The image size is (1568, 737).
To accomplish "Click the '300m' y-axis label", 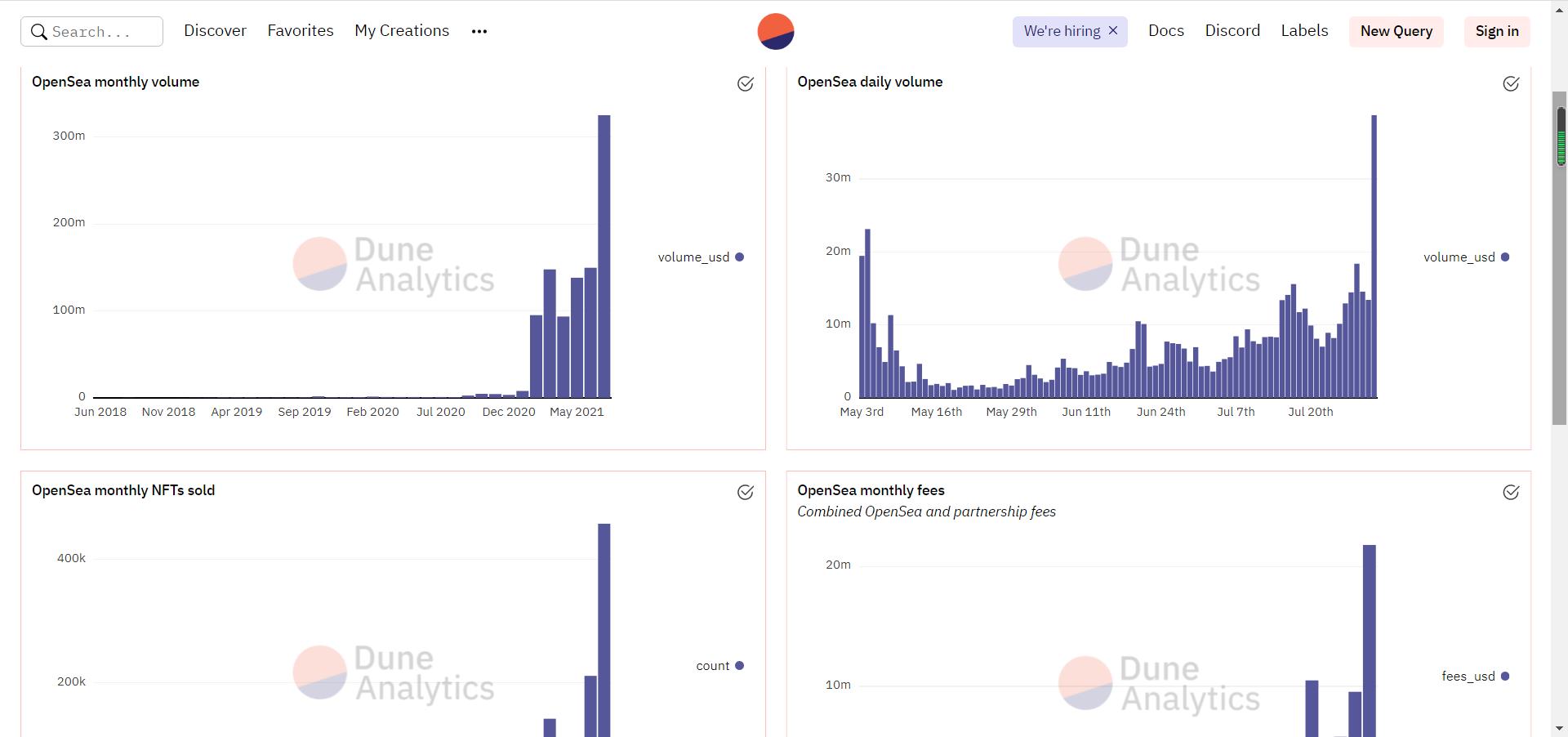I will (x=69, y=136).
